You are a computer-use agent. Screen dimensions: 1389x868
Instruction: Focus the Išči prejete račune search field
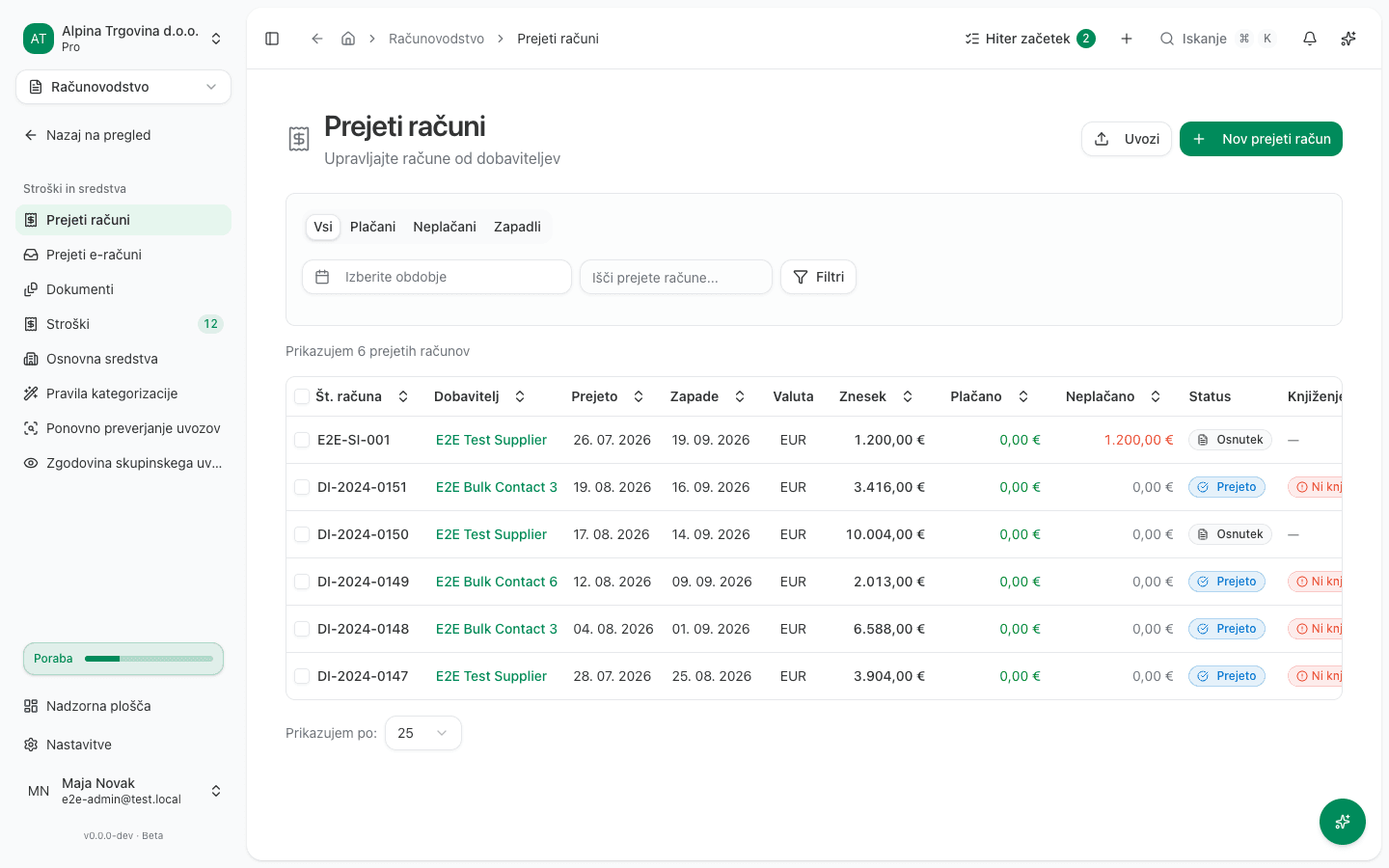[676, 277]
